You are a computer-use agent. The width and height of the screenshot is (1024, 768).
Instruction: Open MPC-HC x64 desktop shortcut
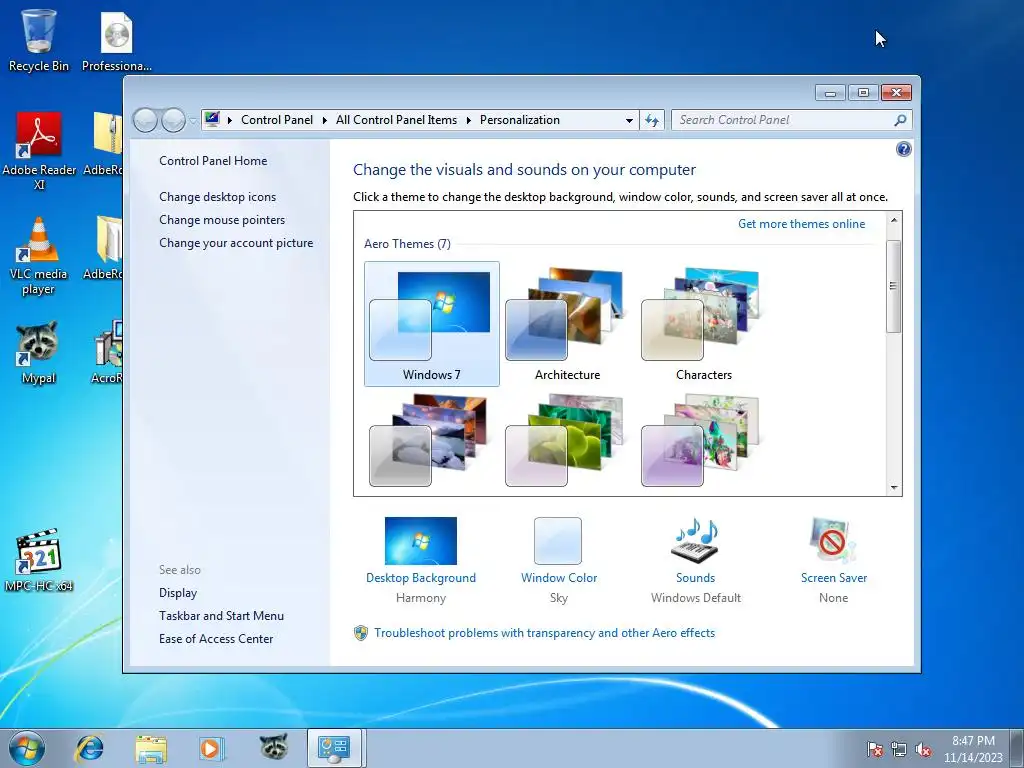[39, 560]
